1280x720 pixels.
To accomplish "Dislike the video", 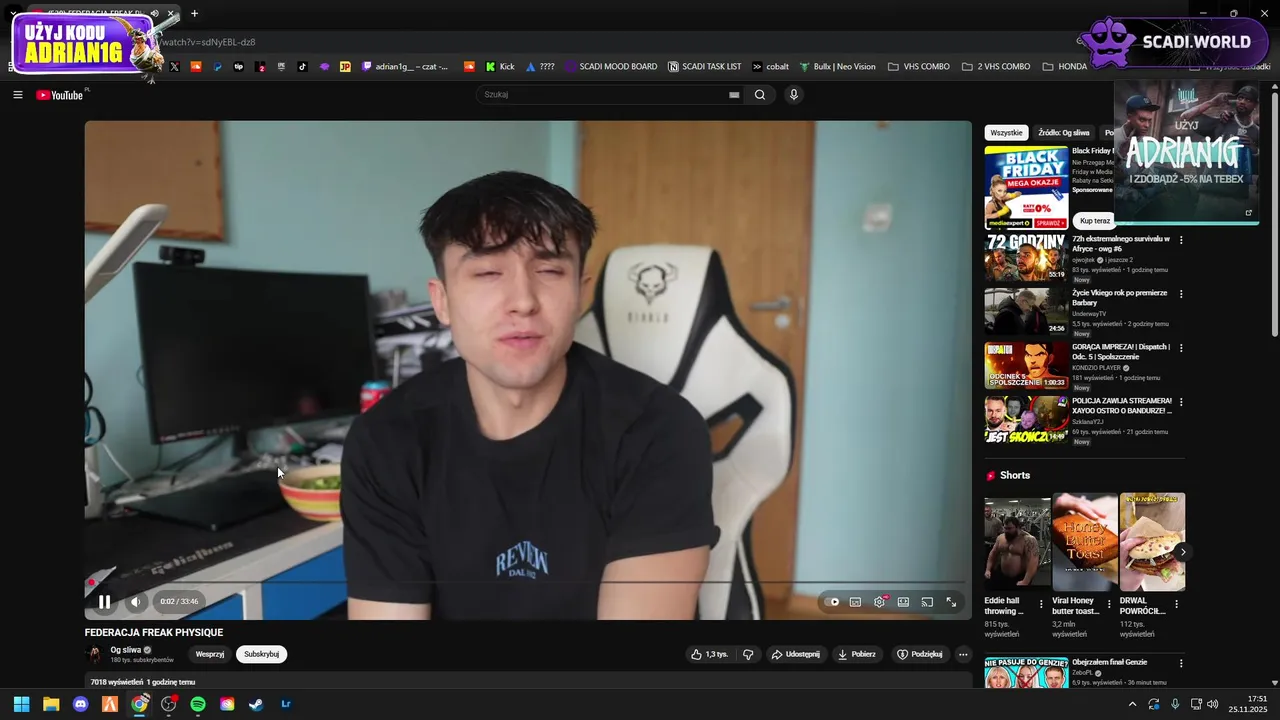I will coord(748,654).
